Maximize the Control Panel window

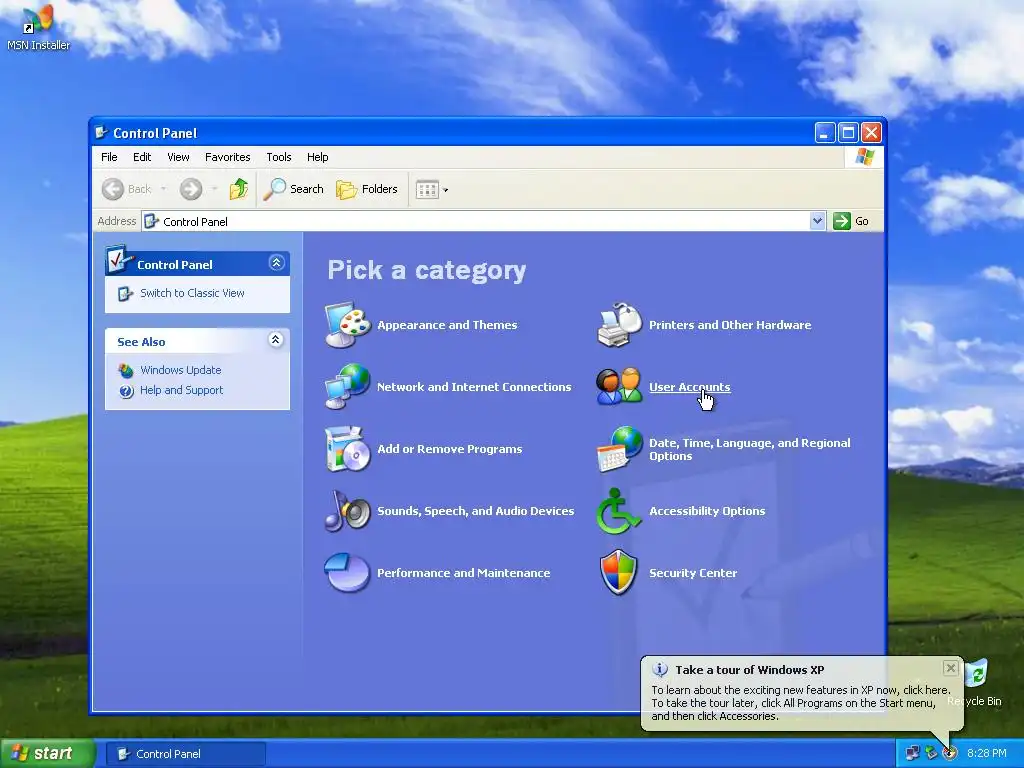(x=848, y=133)
